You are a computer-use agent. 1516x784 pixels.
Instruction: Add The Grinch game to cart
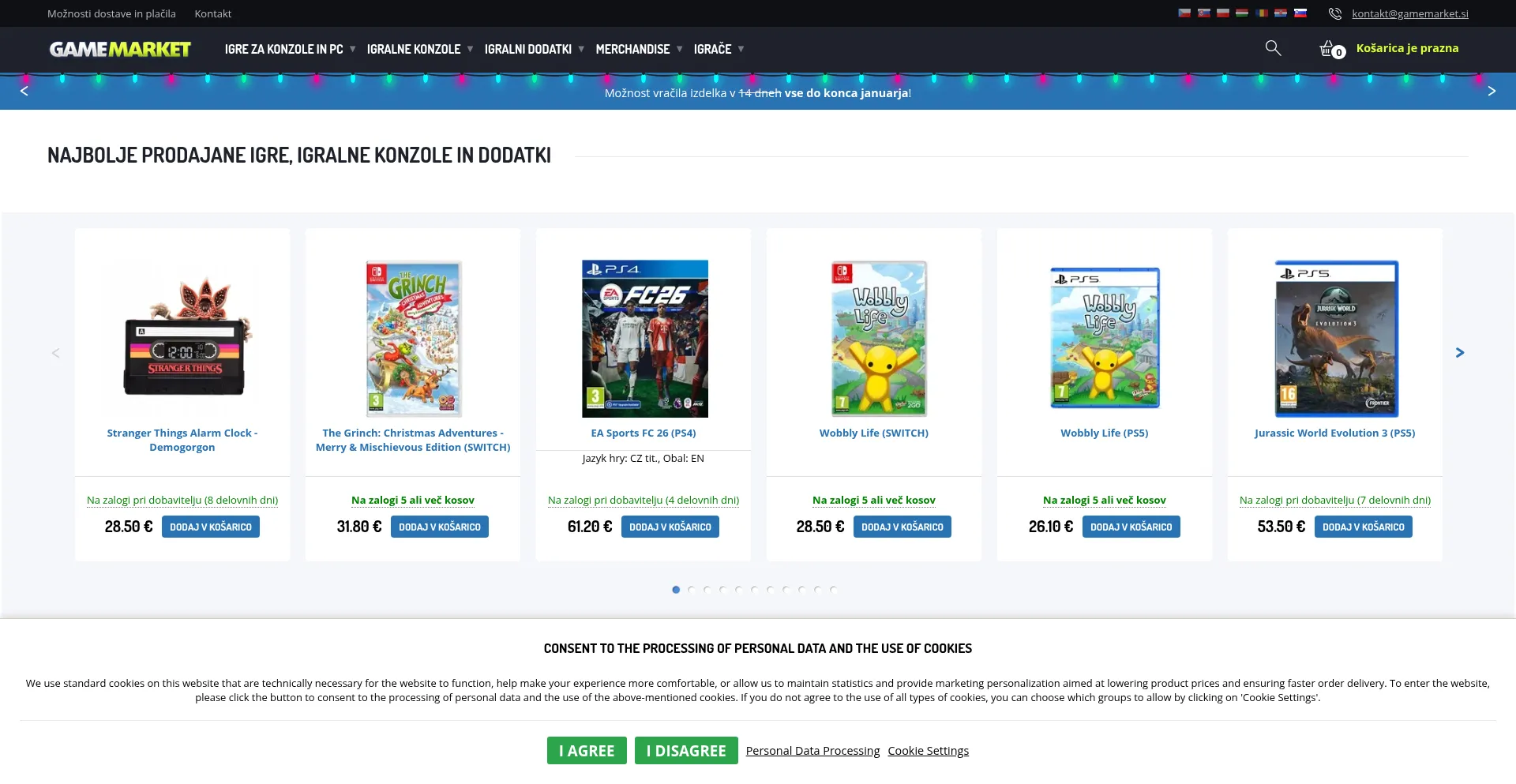pos(440,527)
